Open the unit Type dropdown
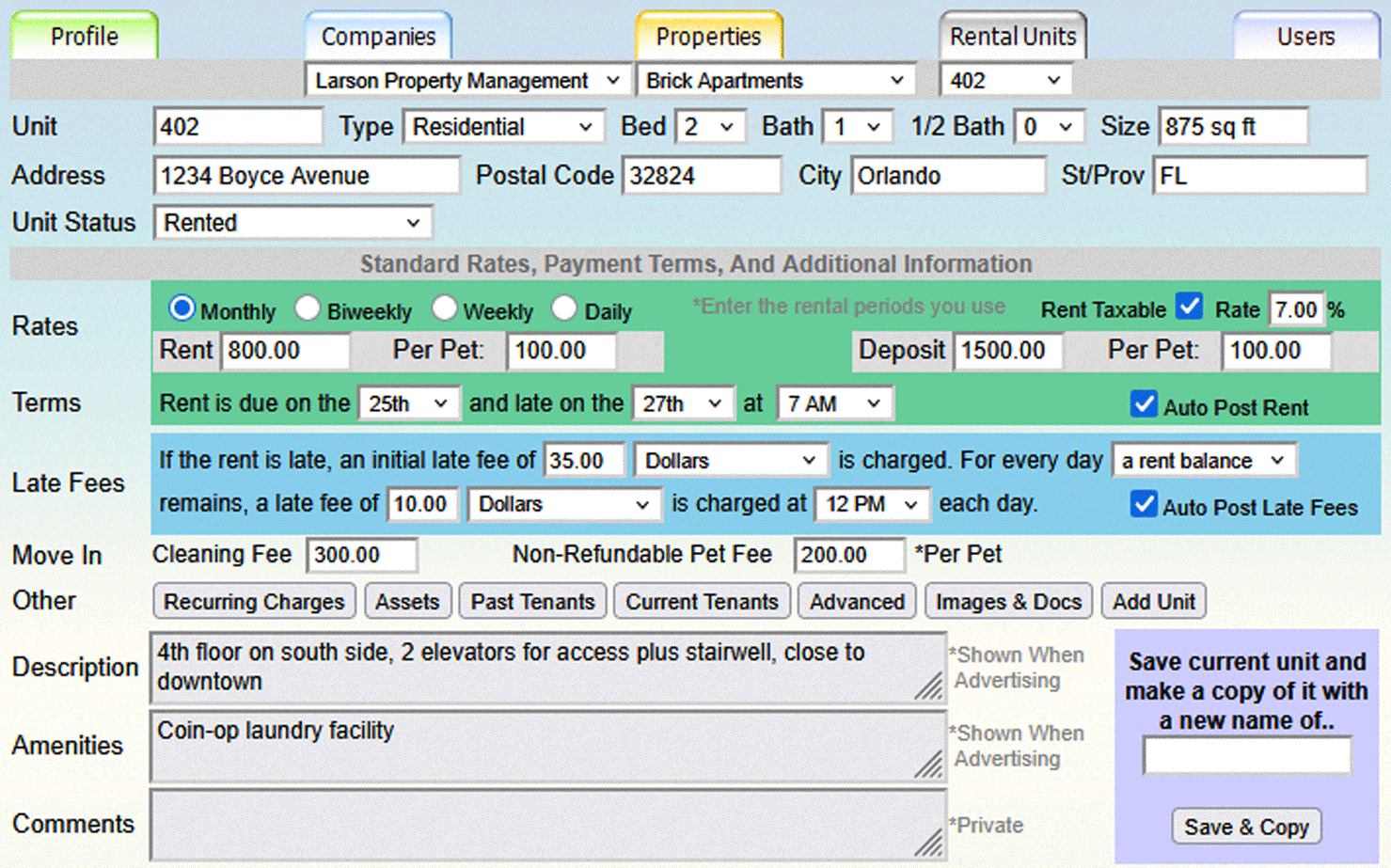 tap(503, 126)
